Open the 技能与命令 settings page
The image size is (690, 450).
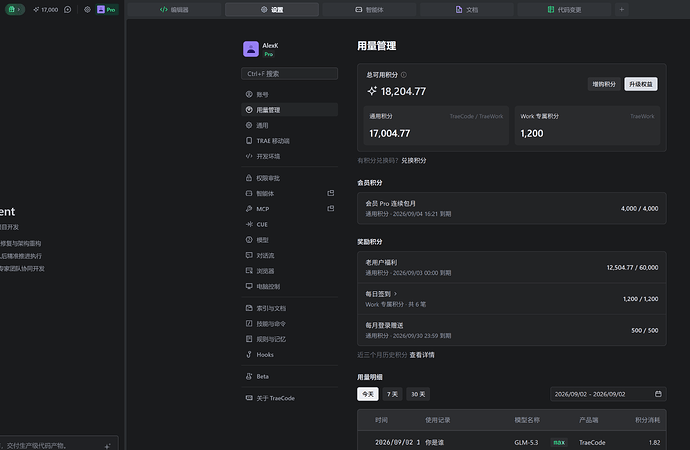289,324
